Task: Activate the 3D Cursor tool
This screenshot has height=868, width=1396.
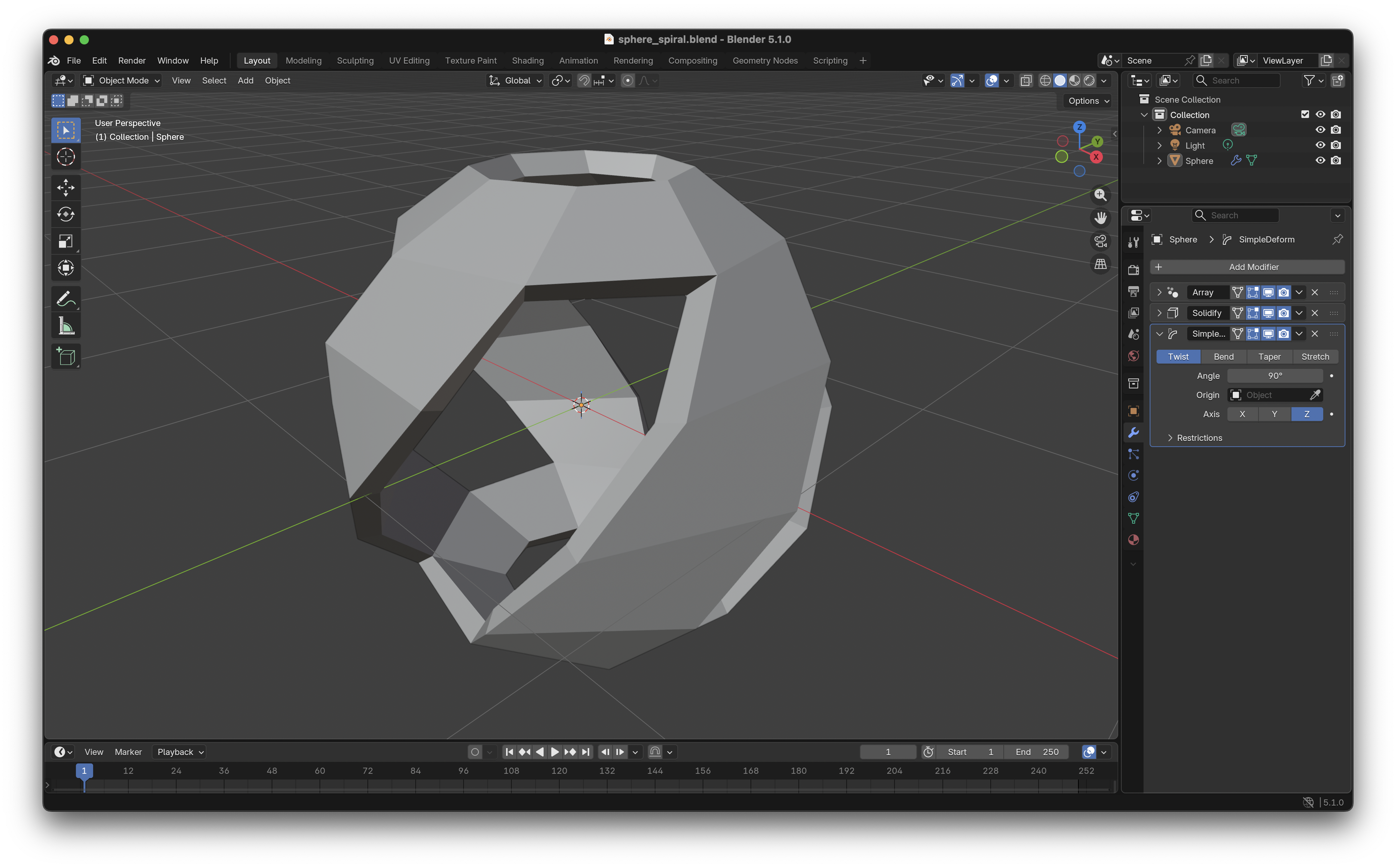Action: click(66, 157)
